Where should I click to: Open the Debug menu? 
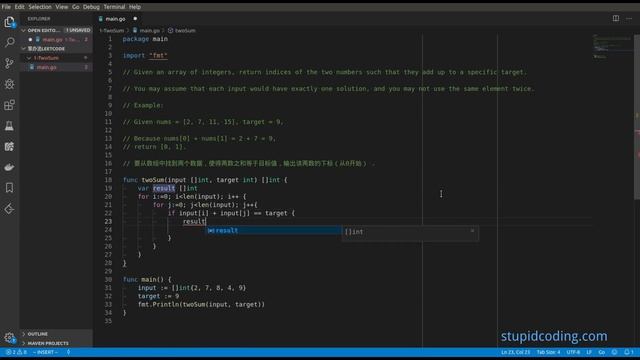click(x=91, y=7)
